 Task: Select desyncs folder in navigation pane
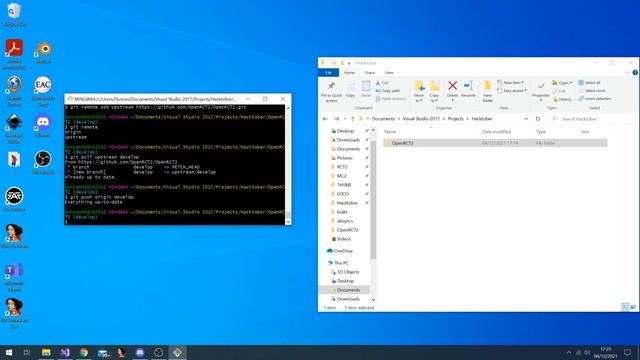344,221
